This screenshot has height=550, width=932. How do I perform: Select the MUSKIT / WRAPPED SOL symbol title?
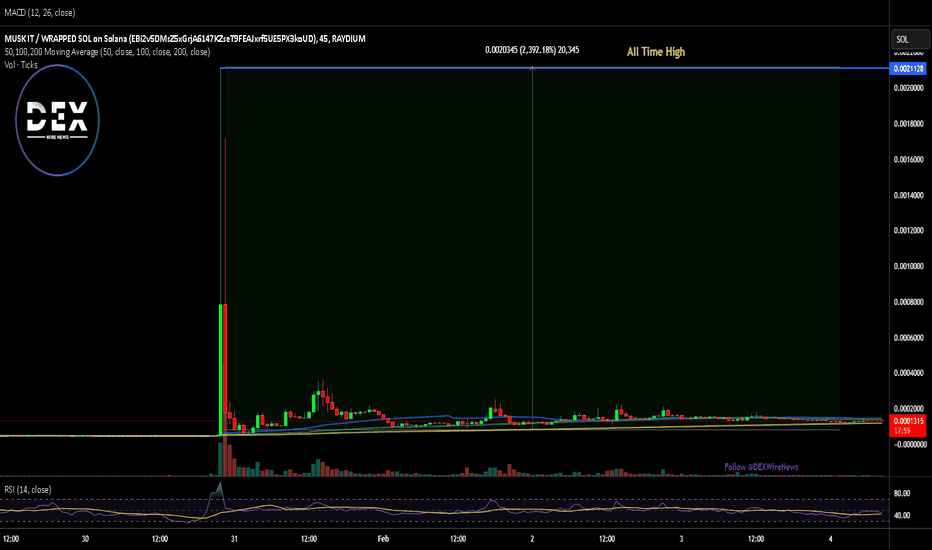[x=185, y=39]
